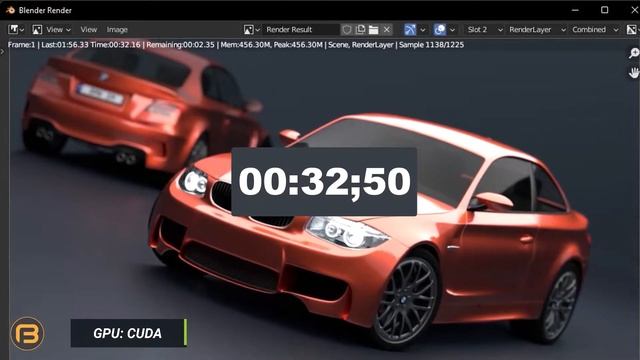Open image using the folder icon
Screen dimensions: 640x360
point(373,29)
